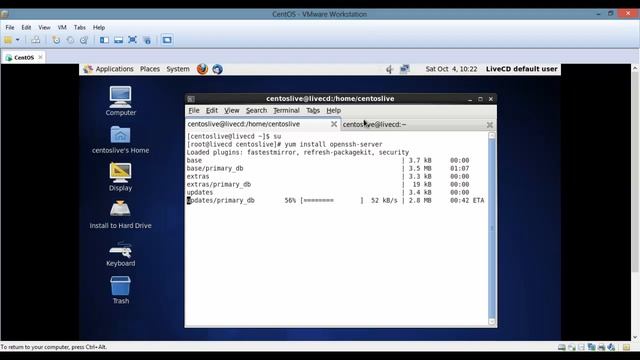Click the network connection panel icon
Viewport: 640px width, 360px height.
pyautogui.click(x=404, y=69)
